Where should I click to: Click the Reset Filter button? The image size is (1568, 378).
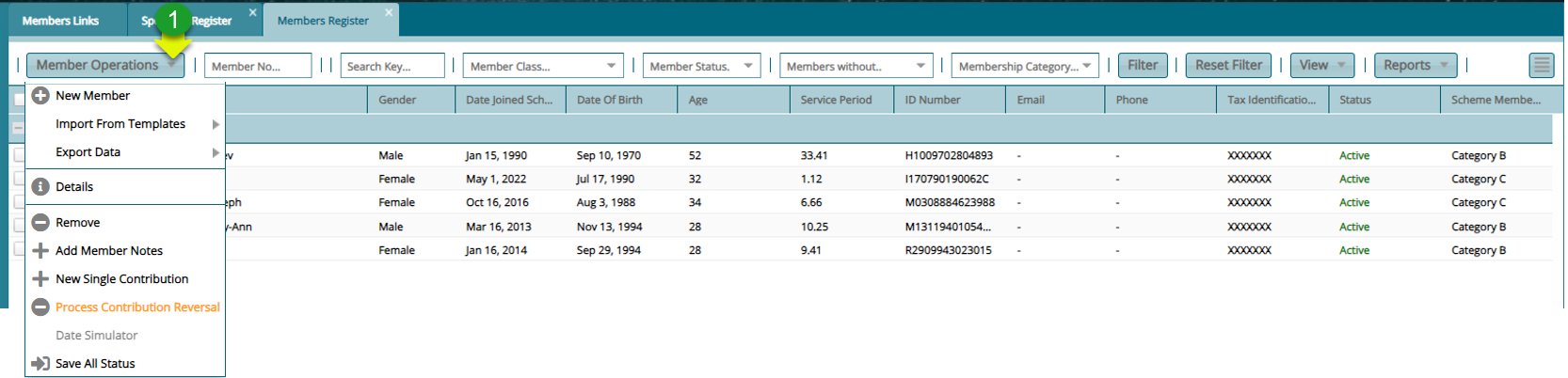(1228, 65)
